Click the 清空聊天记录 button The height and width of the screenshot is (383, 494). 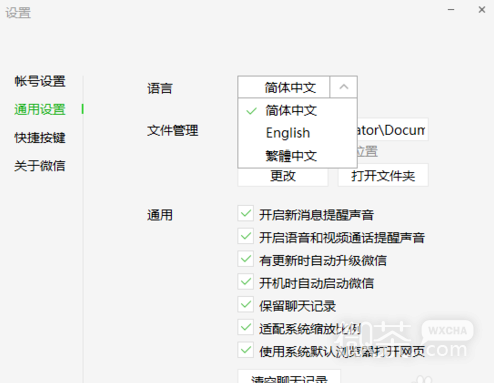tap(289, 377)
